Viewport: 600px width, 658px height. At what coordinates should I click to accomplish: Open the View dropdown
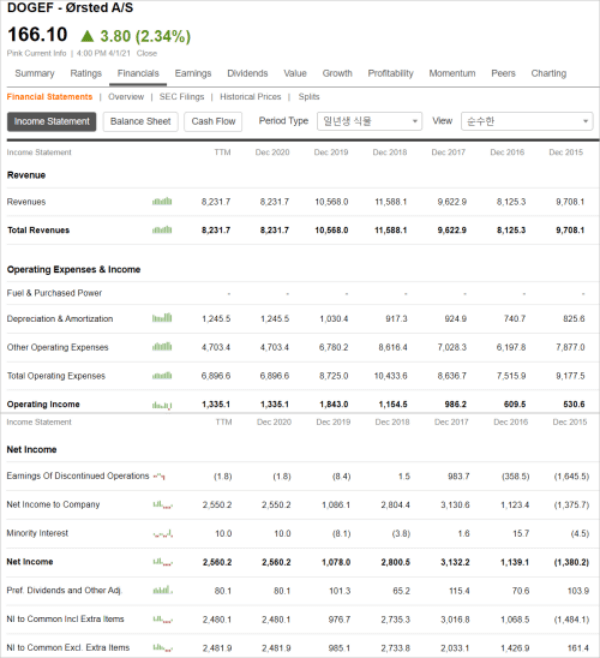click(527, 121)
